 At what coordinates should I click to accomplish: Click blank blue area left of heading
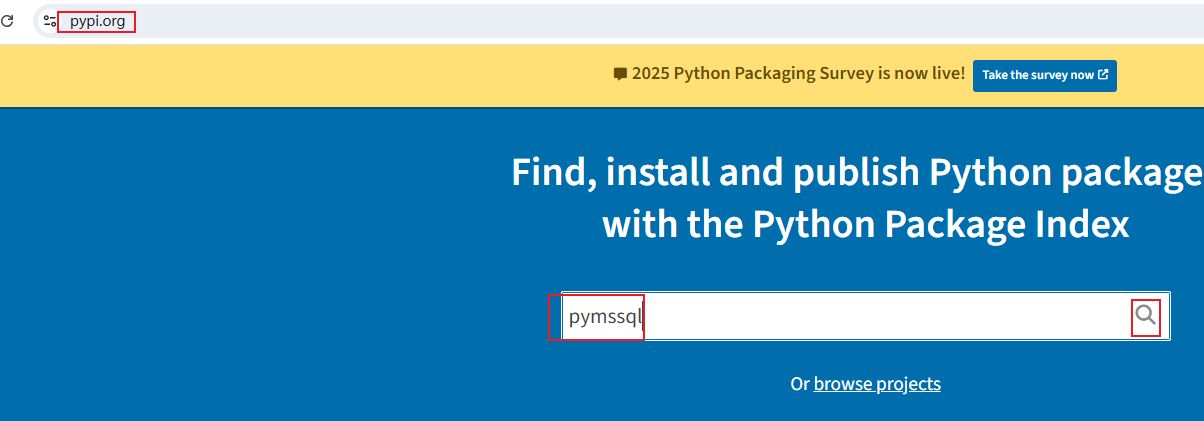point(250,250)
